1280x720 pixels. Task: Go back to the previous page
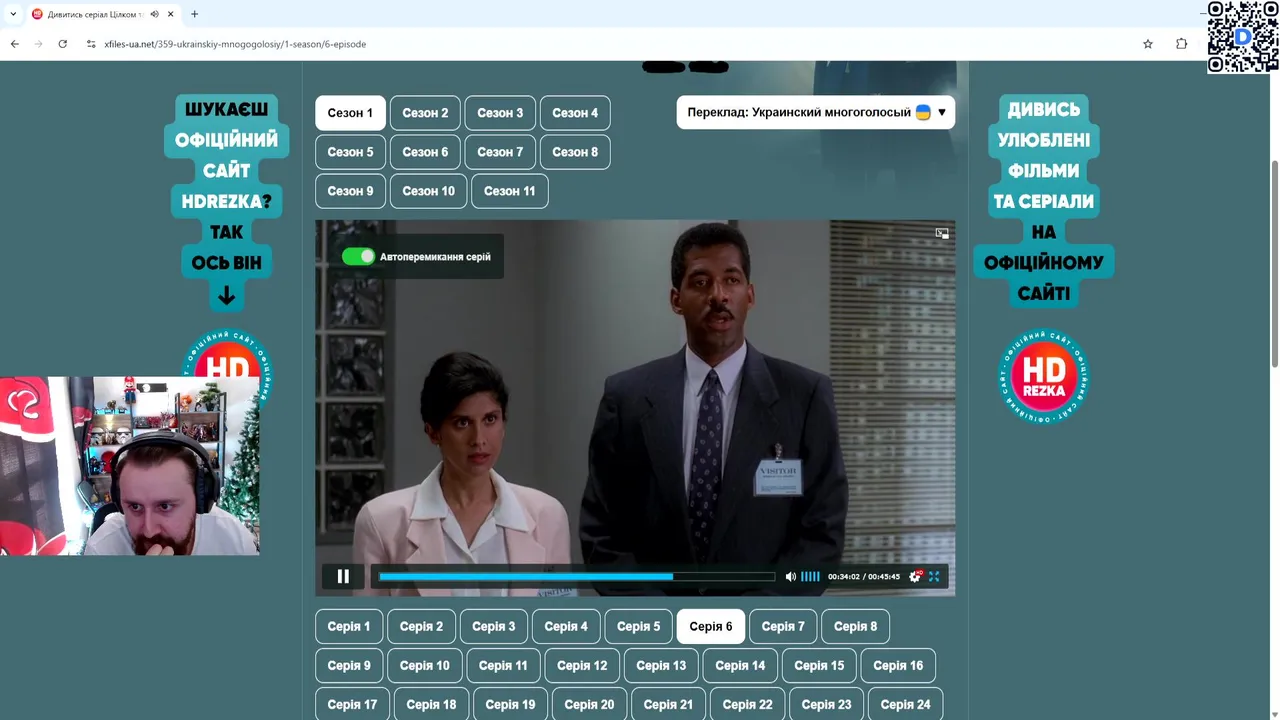[x=15, y=44]
